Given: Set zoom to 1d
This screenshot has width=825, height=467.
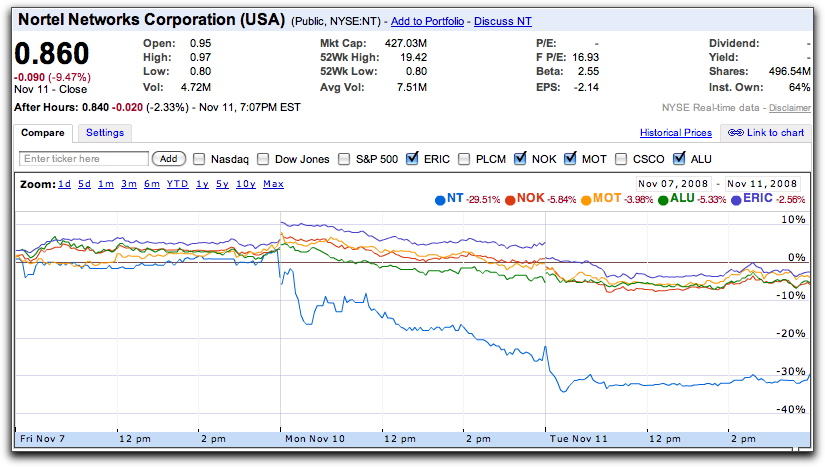Looking at the screenshot, I should [64, 184].
